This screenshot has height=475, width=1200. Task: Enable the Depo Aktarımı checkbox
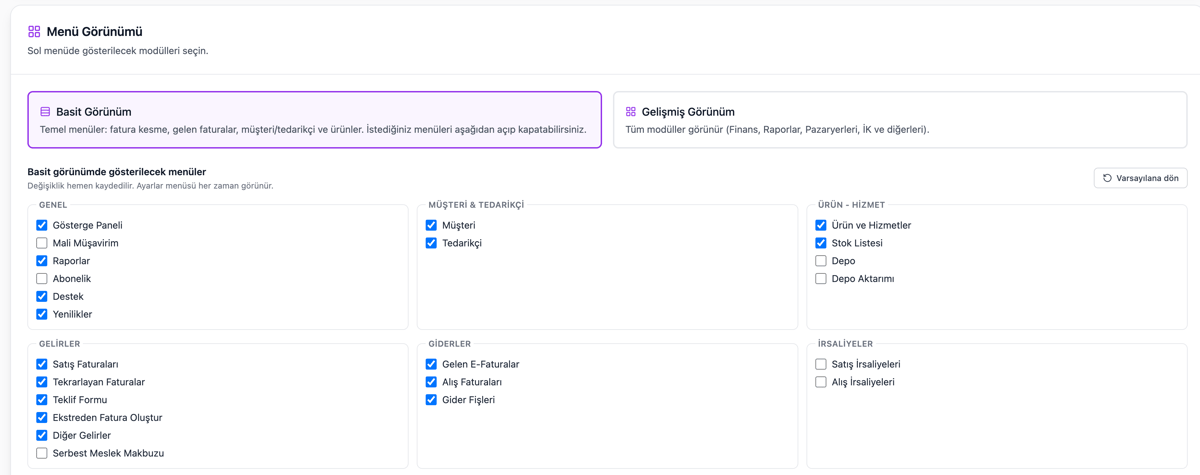point(821,279)
